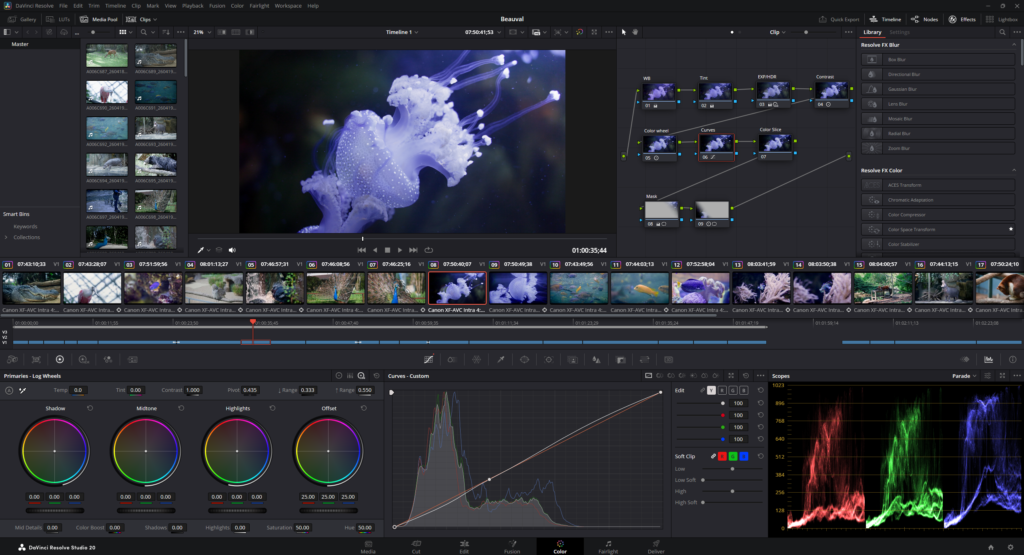The image size is (1024, 555).
Task: Open the Curves palette icon
Action: [428, 360]
